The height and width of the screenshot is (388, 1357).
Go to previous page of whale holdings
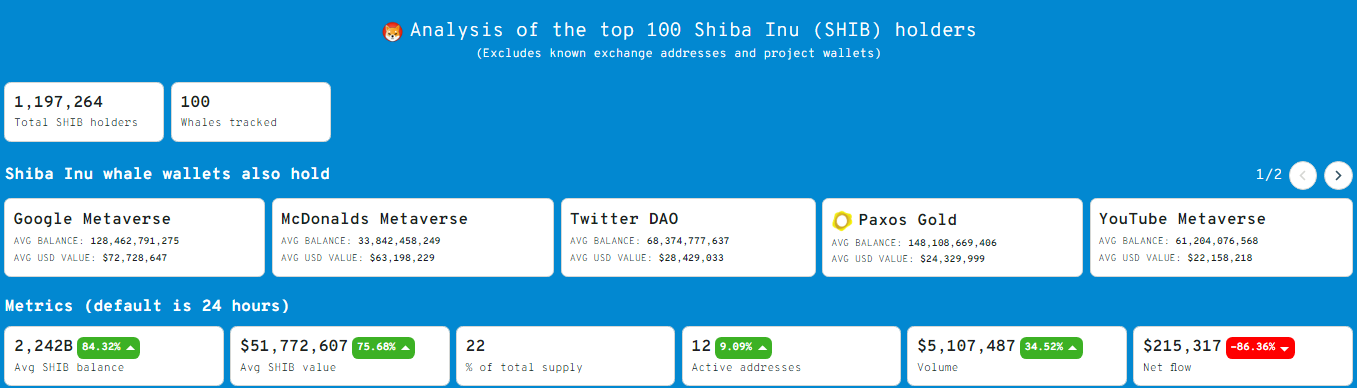pyautogui.click(x=1303, y=175)
